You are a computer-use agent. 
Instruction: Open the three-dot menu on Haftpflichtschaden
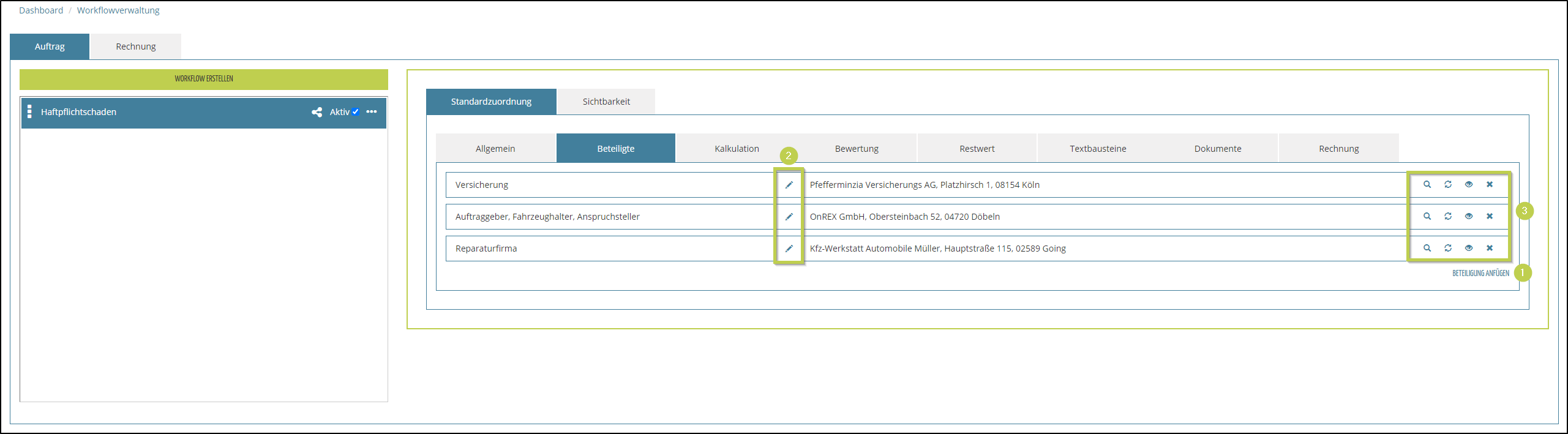(372, 112)
